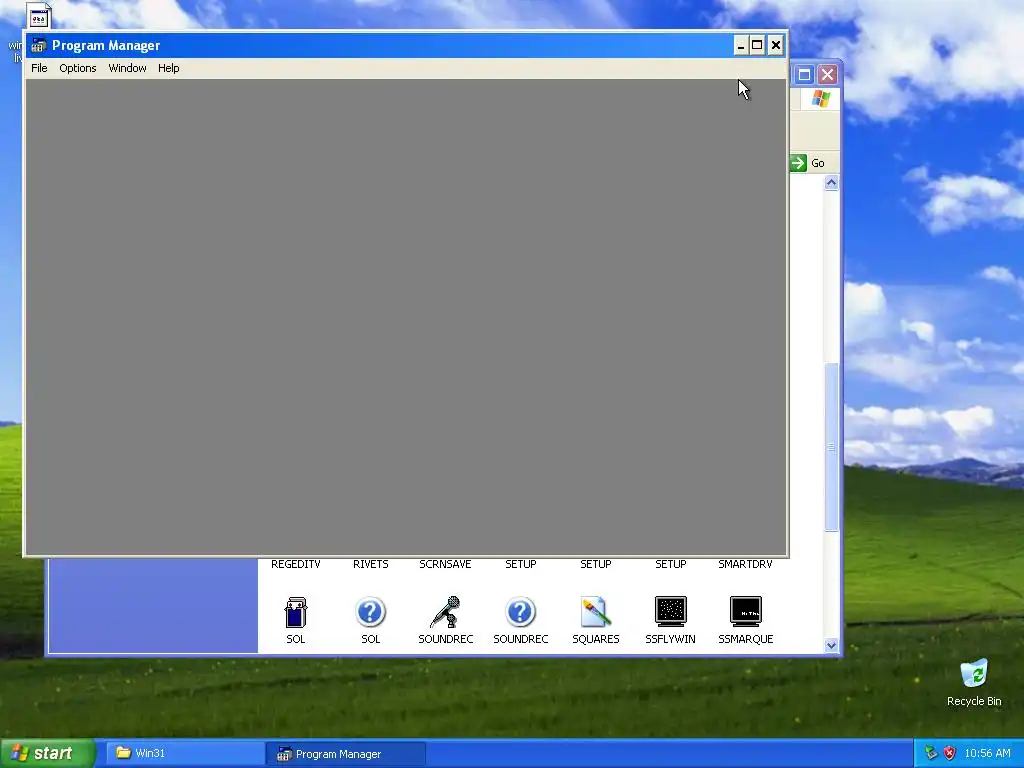This screenshot has width=1024, height=768.
Task: Close the Win31 folder window
Action: point(827,74)
